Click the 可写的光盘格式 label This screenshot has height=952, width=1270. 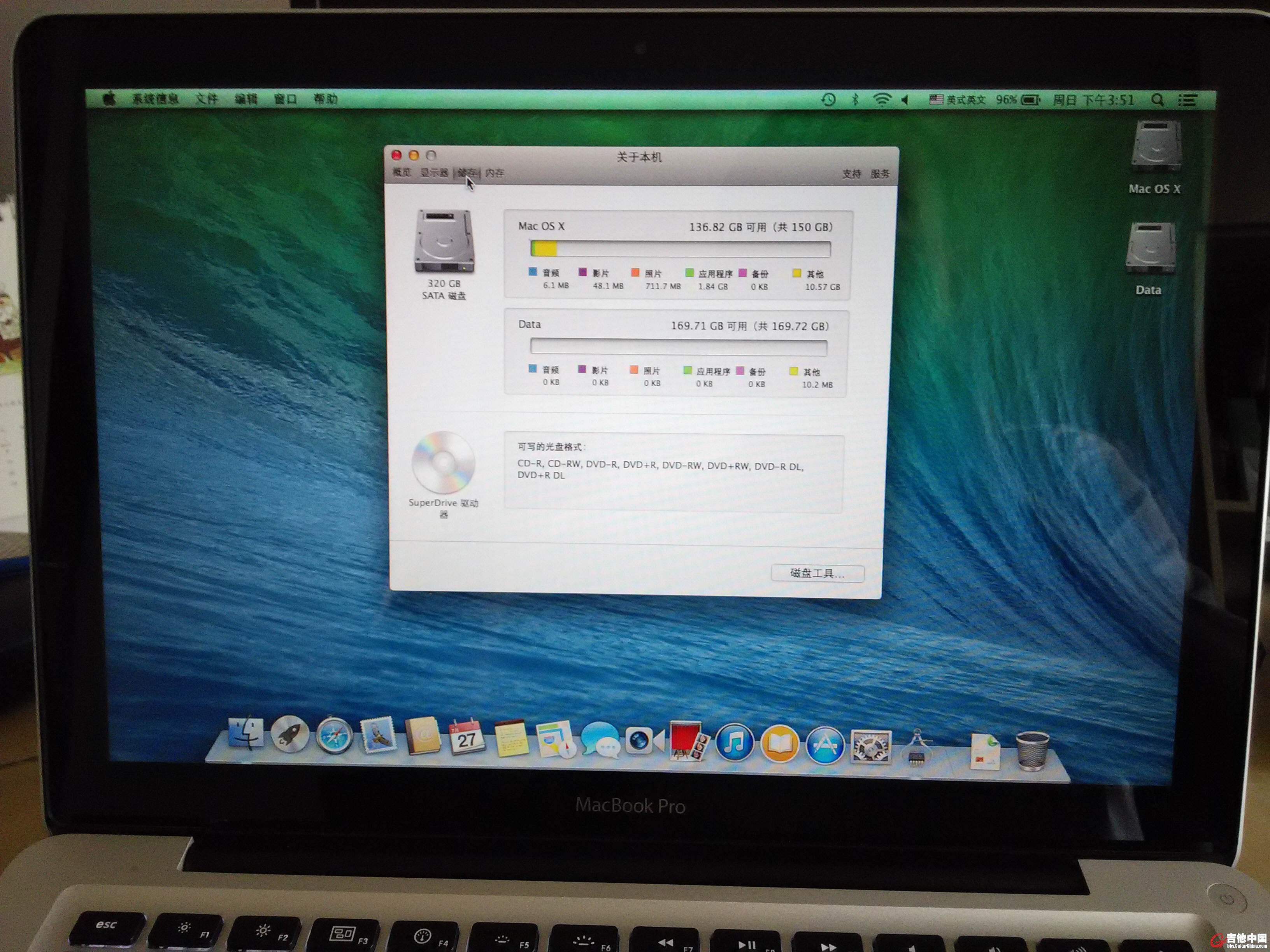(x=552, y=446)
